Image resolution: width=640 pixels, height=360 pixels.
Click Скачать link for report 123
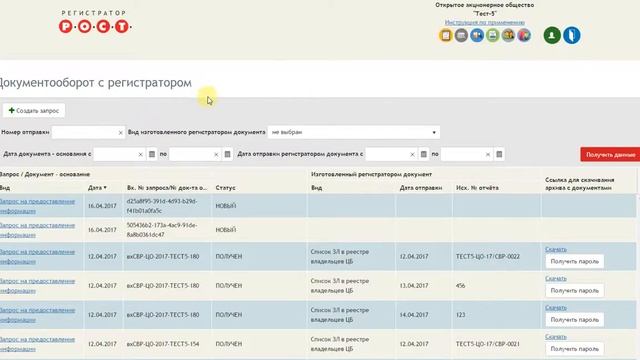coord(556,307)
